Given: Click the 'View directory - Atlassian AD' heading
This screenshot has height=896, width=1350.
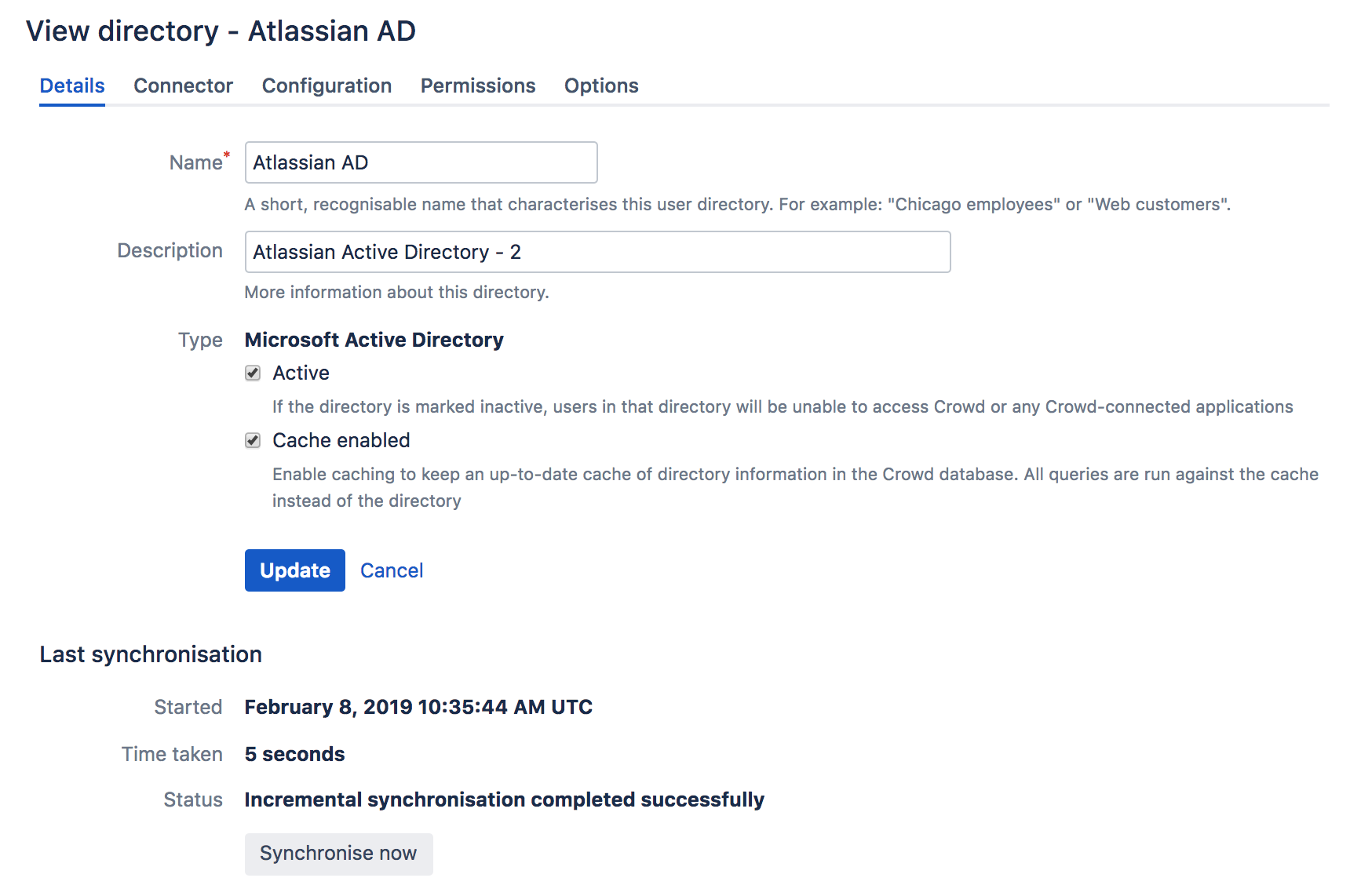Looking at the screenshot, I should pos(221,31).
